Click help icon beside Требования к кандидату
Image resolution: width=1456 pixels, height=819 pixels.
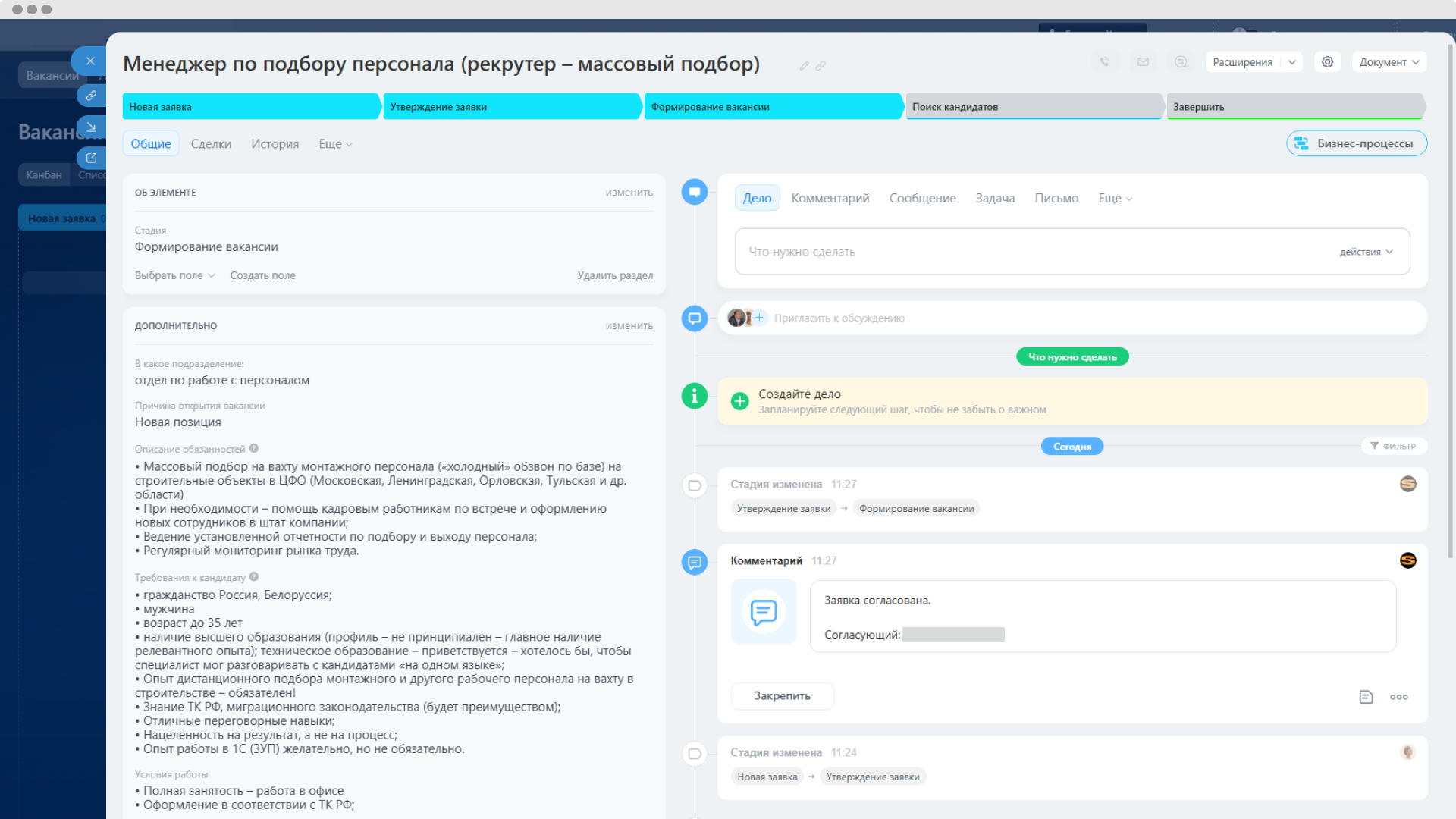coord(254,576)
